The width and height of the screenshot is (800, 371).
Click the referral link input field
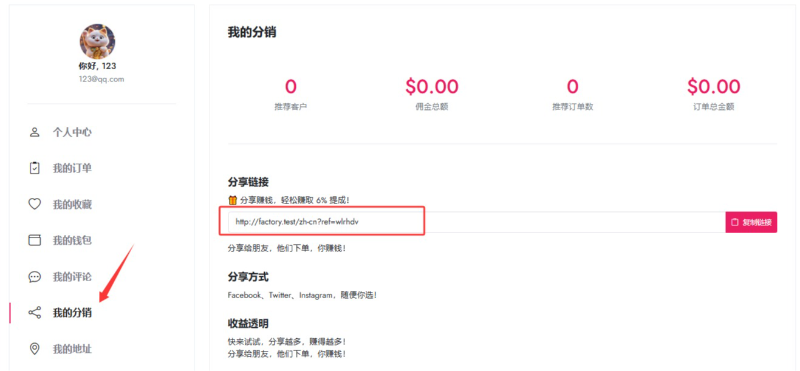pyautogui.click(x=477, y=222)
